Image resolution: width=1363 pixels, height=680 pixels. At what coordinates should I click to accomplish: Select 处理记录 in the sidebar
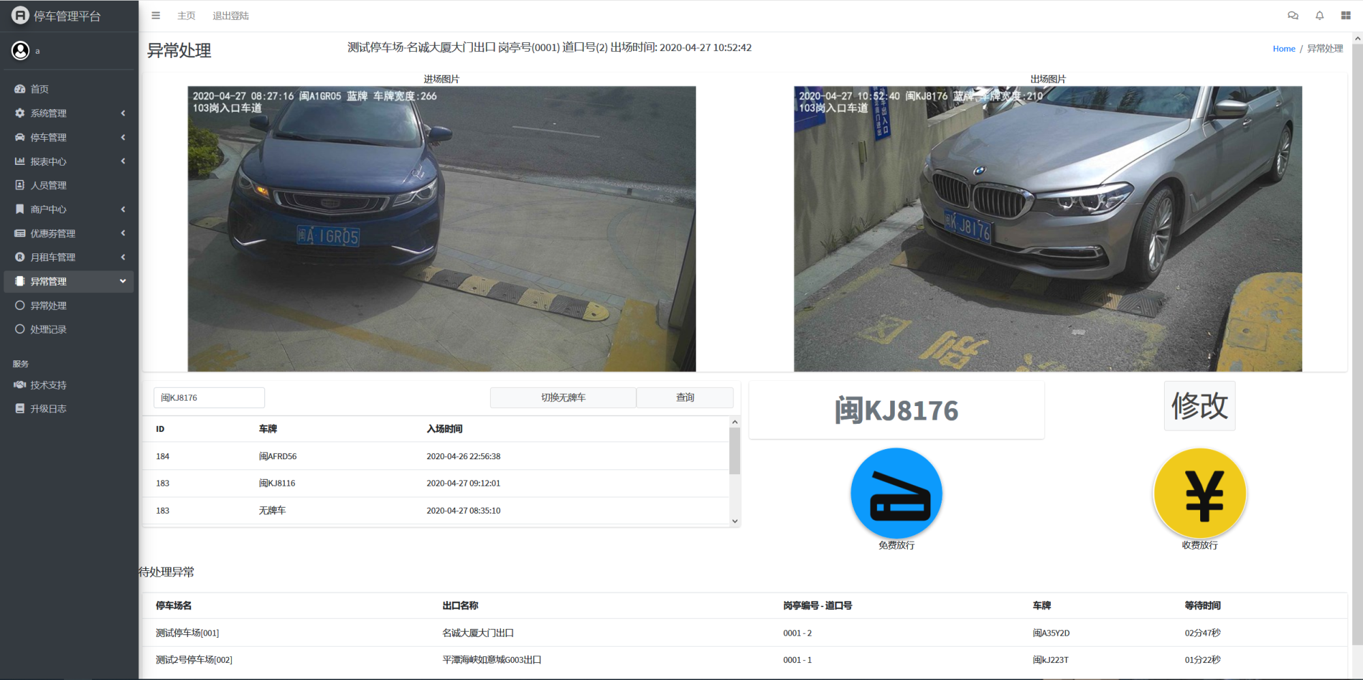point(48,329)
